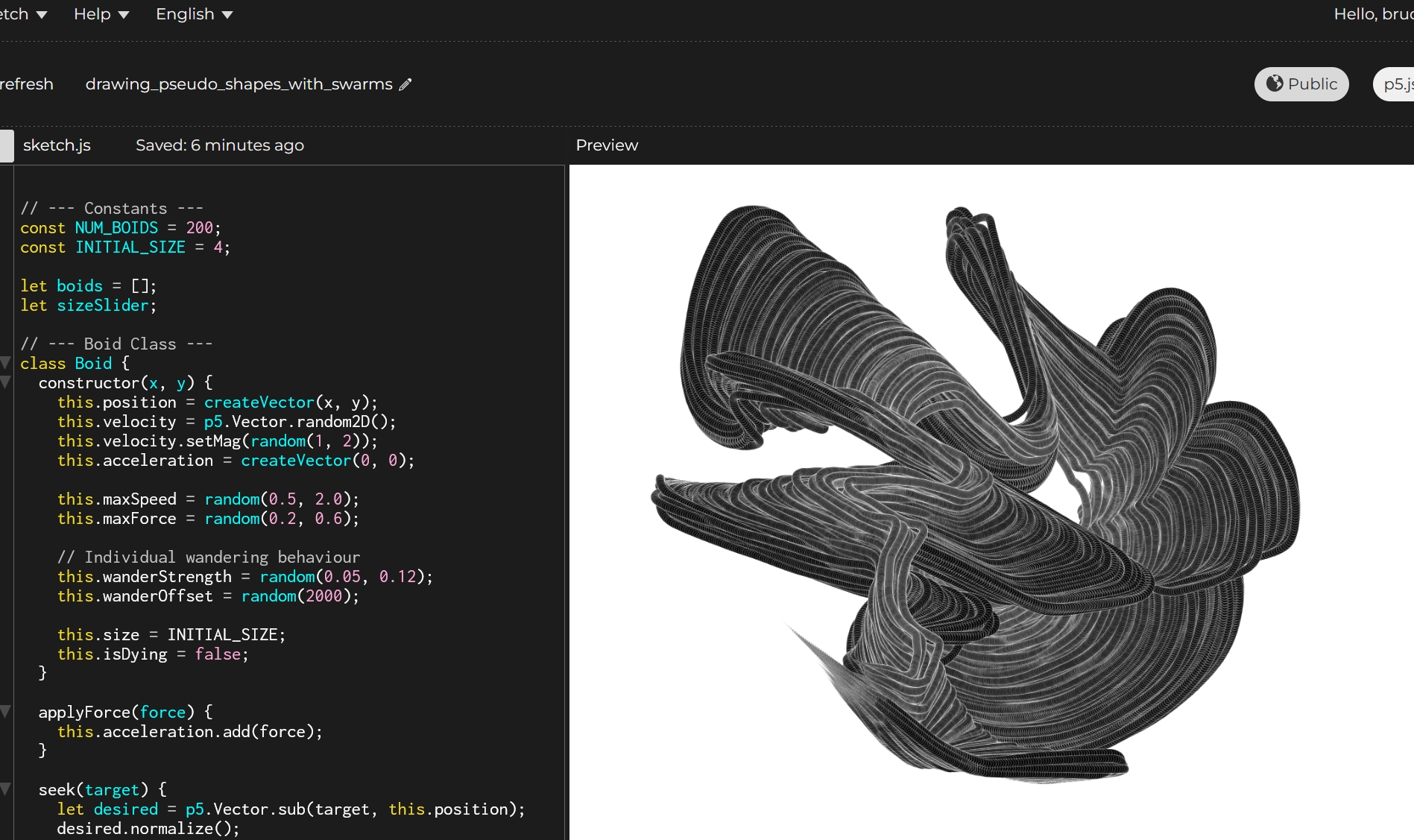Toggle the Public visibility button
The height and width of the screenshot is (840, 1414).
click(1301, 84)
